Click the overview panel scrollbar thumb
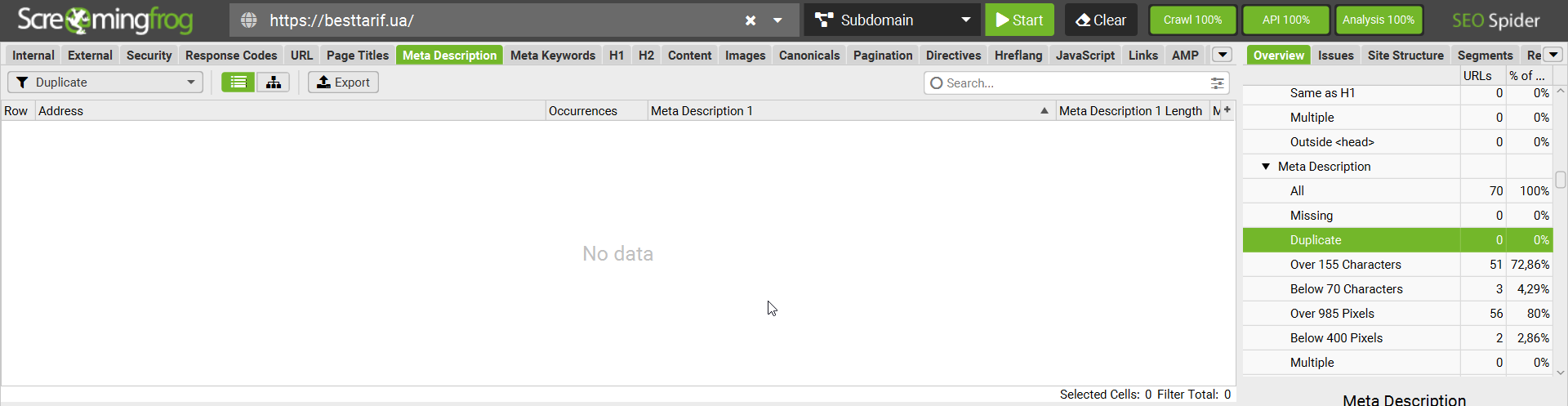This screenshot has width=1568, height=406. coord(1561,180)
